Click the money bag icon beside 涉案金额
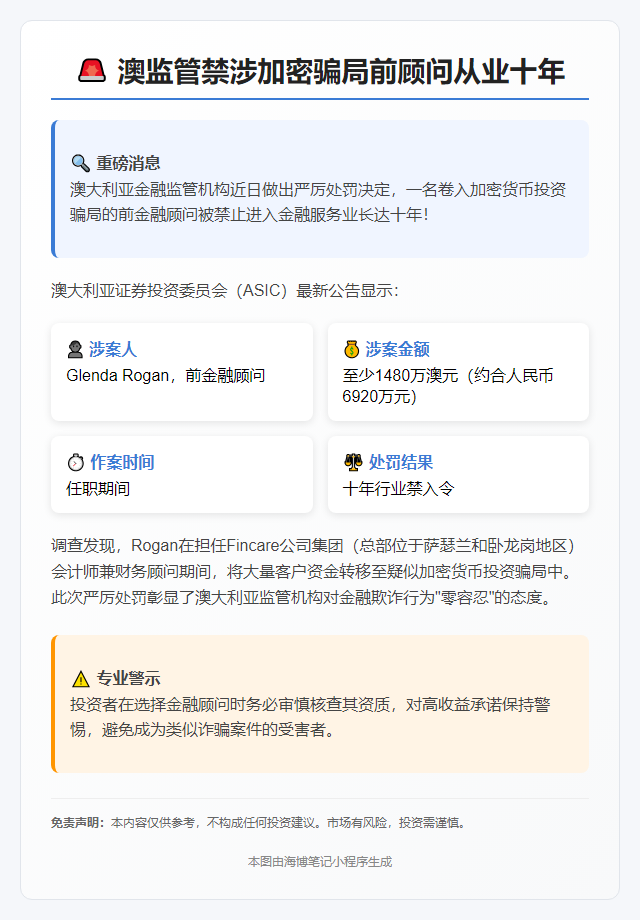The width and height of the screenshot is (640, 920). 351,349
